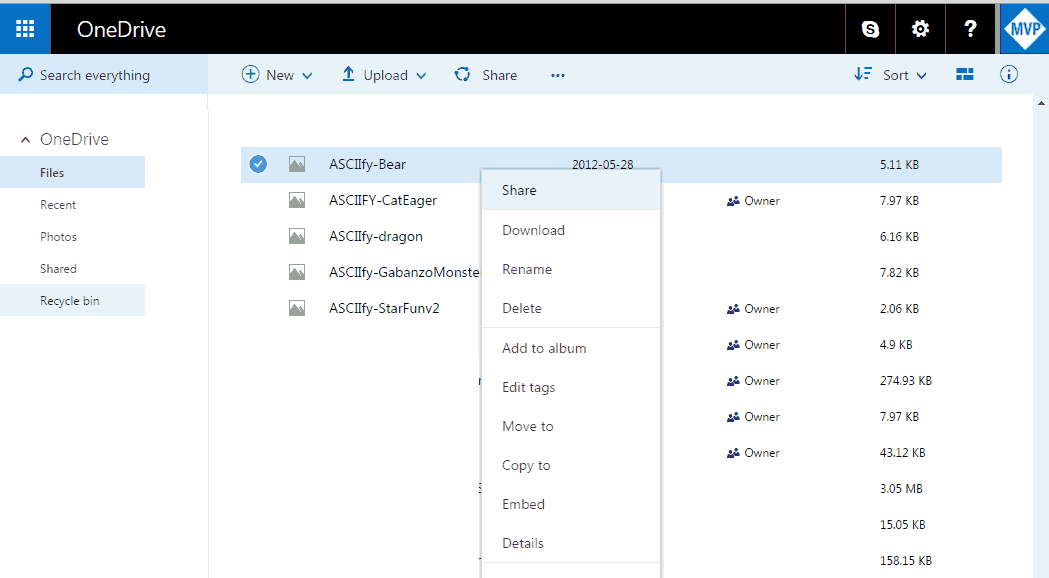Open Skype from the top bar
1049x578 pixels.
pyautogui.click(x=869, y=28)
